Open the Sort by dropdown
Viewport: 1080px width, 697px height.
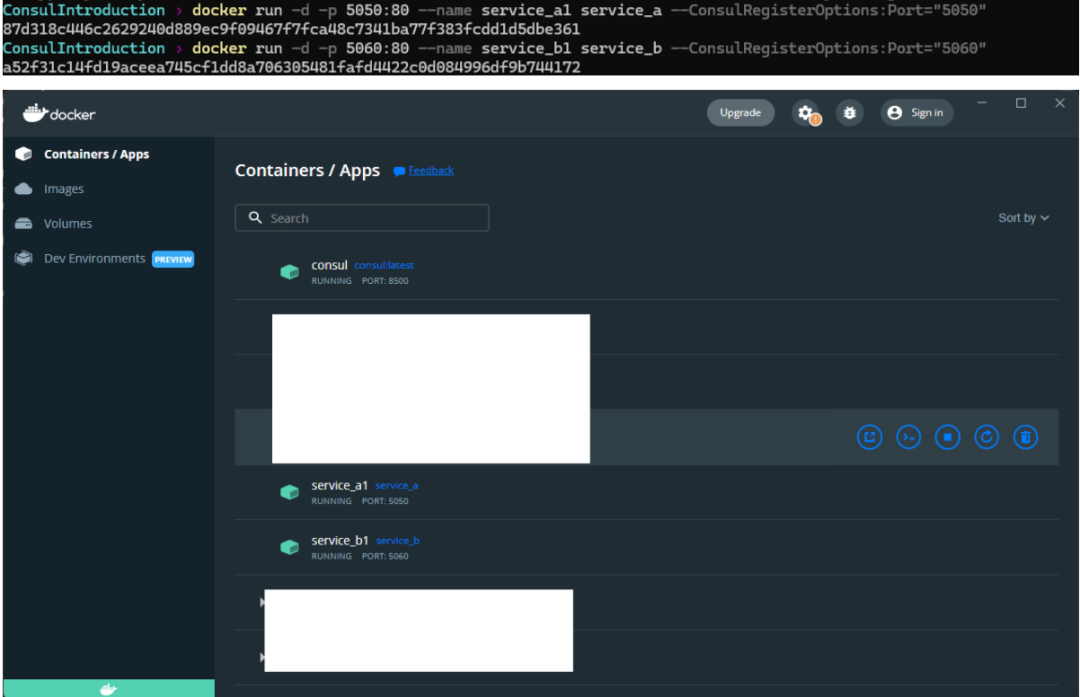pyautogui.click(x=1024, y=218)
